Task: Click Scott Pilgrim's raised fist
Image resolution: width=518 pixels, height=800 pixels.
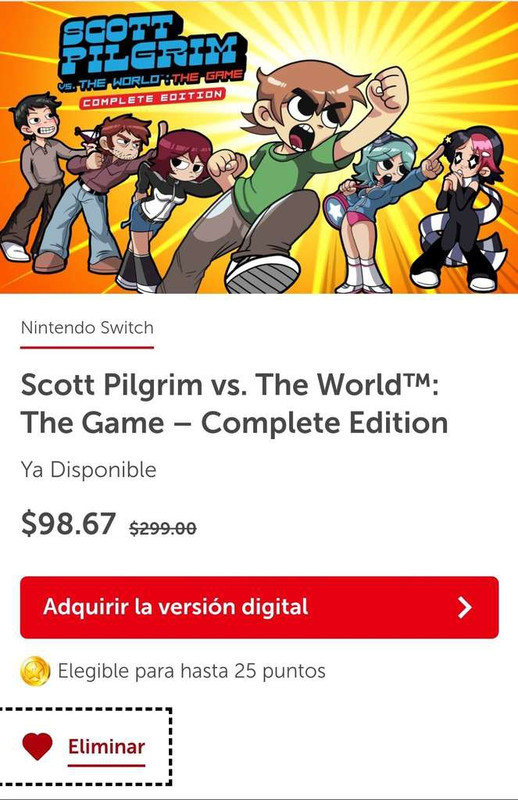Action: pyautogui.click(x=388, y=90)
